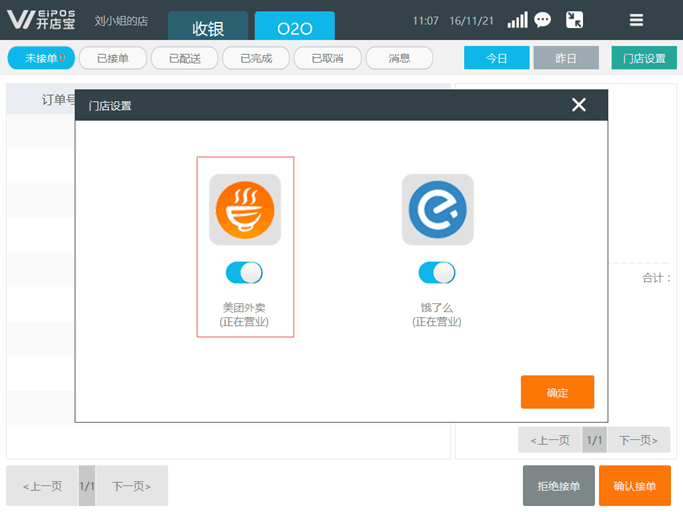Click the store name 刘小姐的店
This screenshot has height=512, width=683.
(x=121, y=21)
